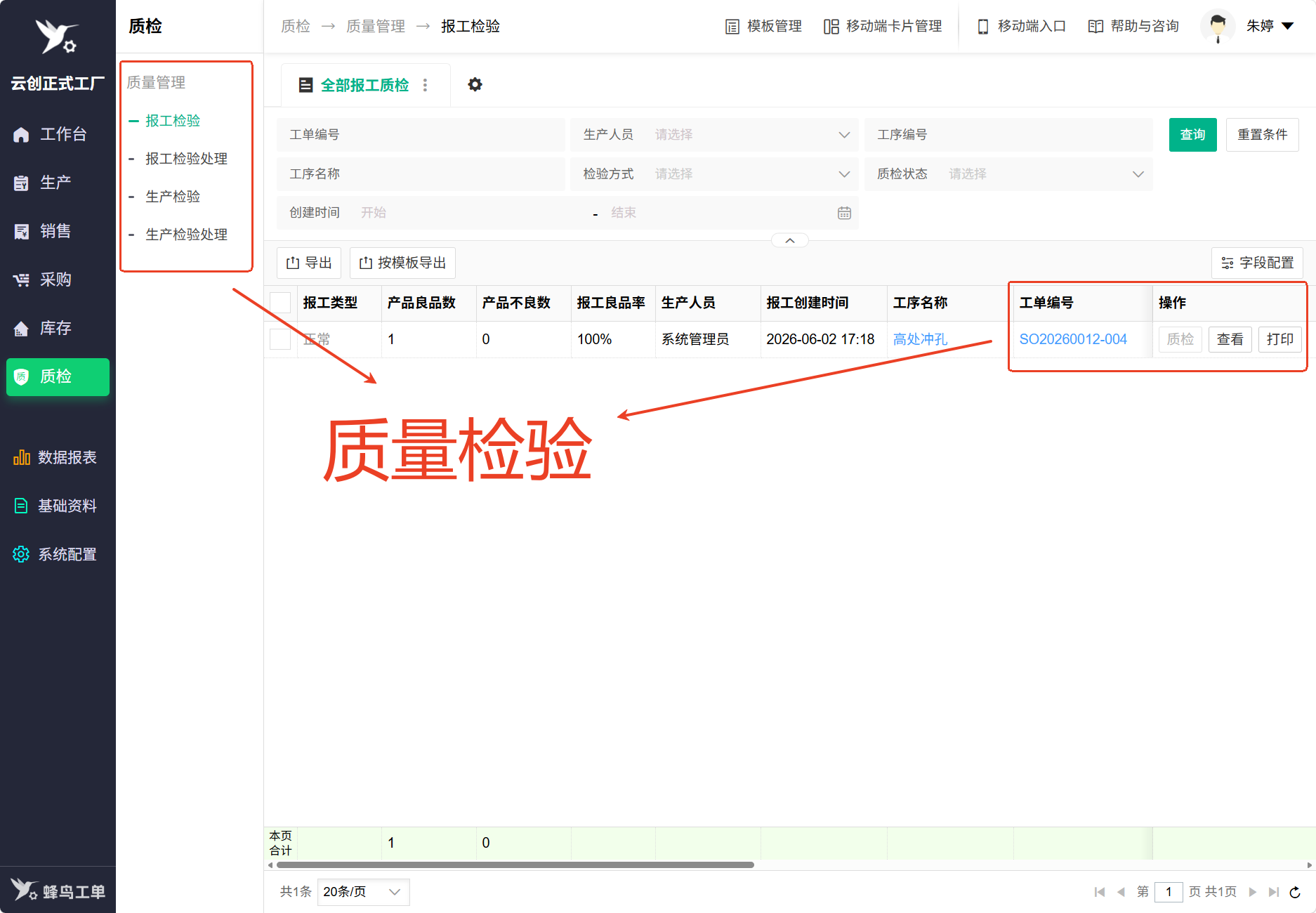This screenshot has height=913, width=1316.
Task: Click the green 查询 button
Action: pos(1193,135)
